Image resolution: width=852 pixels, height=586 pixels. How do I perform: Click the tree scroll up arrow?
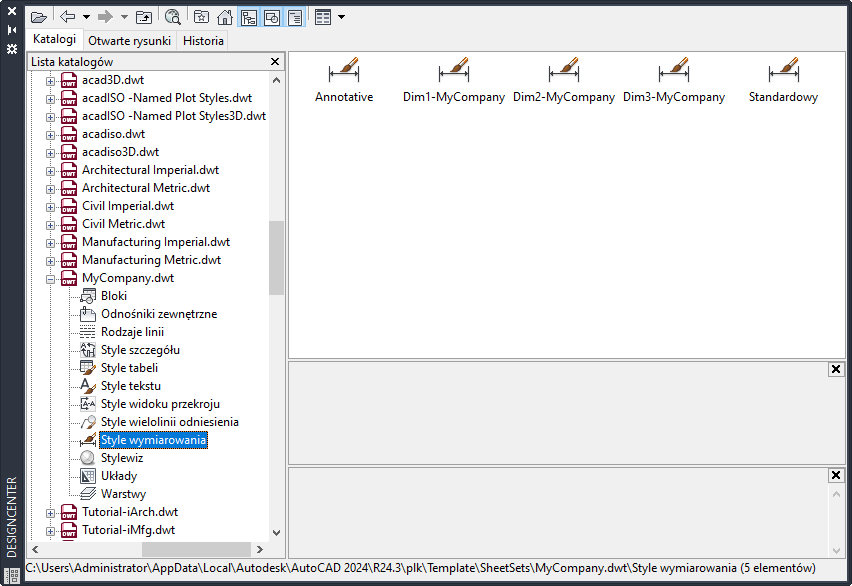(x=276, y=80)
